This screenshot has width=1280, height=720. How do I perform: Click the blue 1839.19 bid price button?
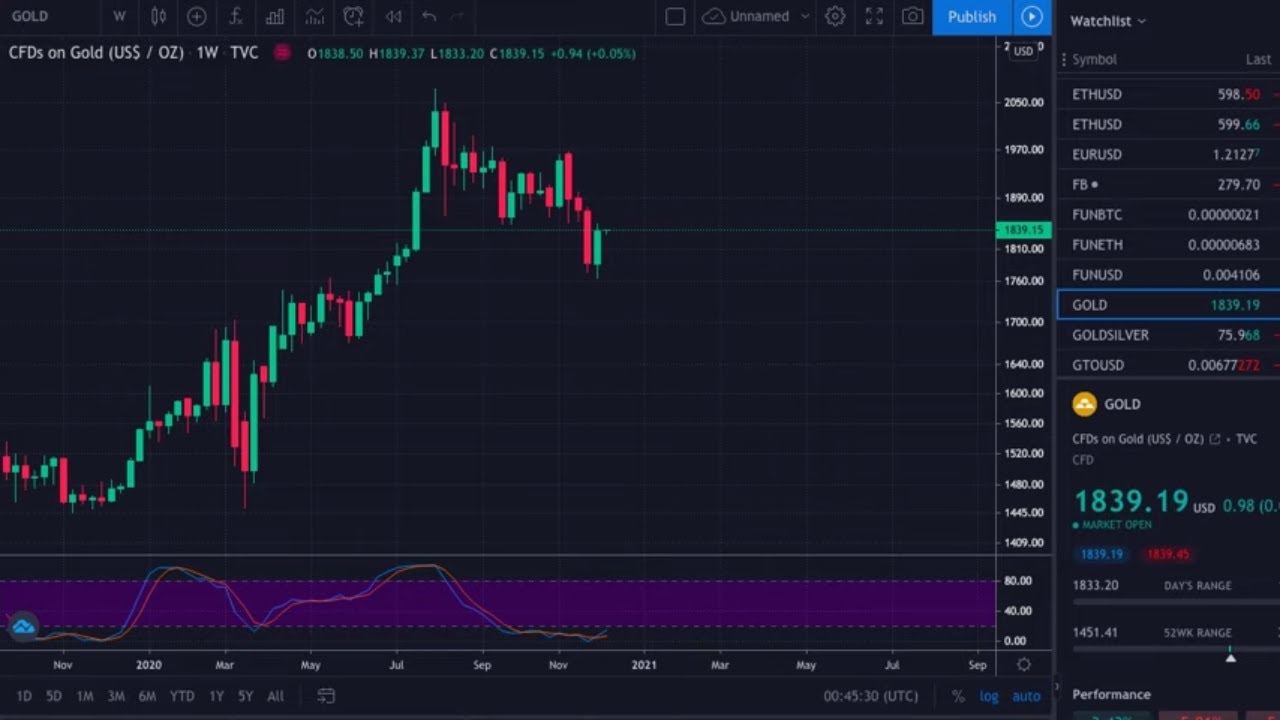click(x=1101, y=554)
